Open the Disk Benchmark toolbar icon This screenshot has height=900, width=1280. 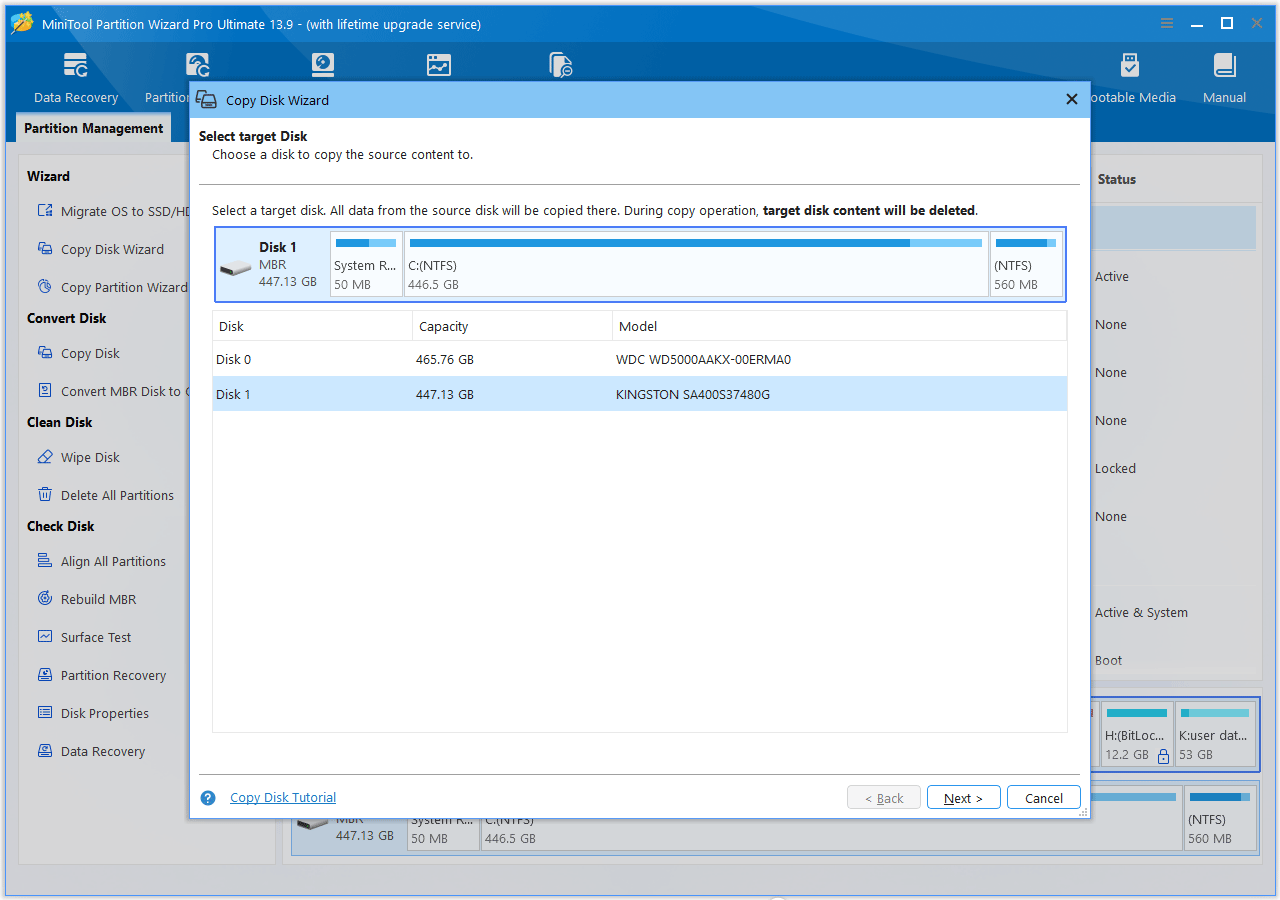pos(322,66)
